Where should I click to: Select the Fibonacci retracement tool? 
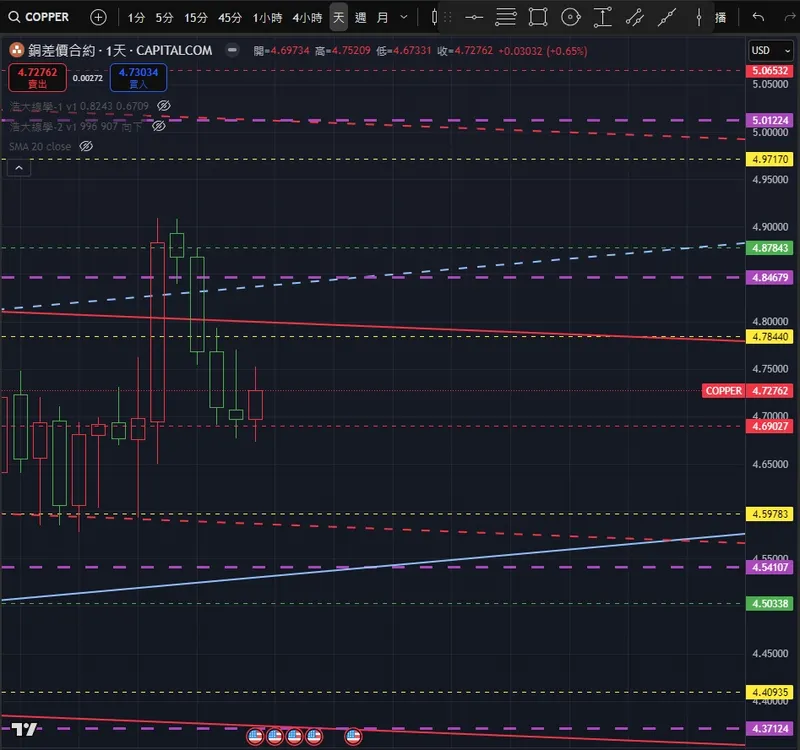click(x=506, y=17)
